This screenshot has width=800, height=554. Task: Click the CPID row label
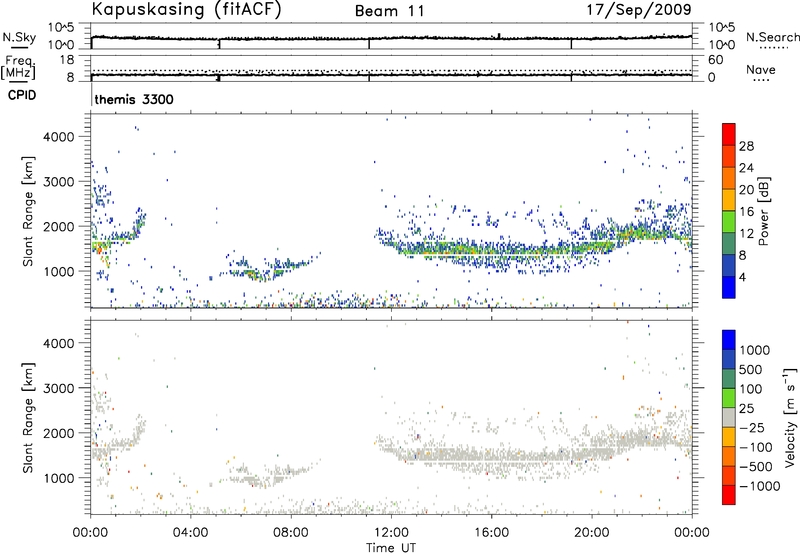pos(22,95)
